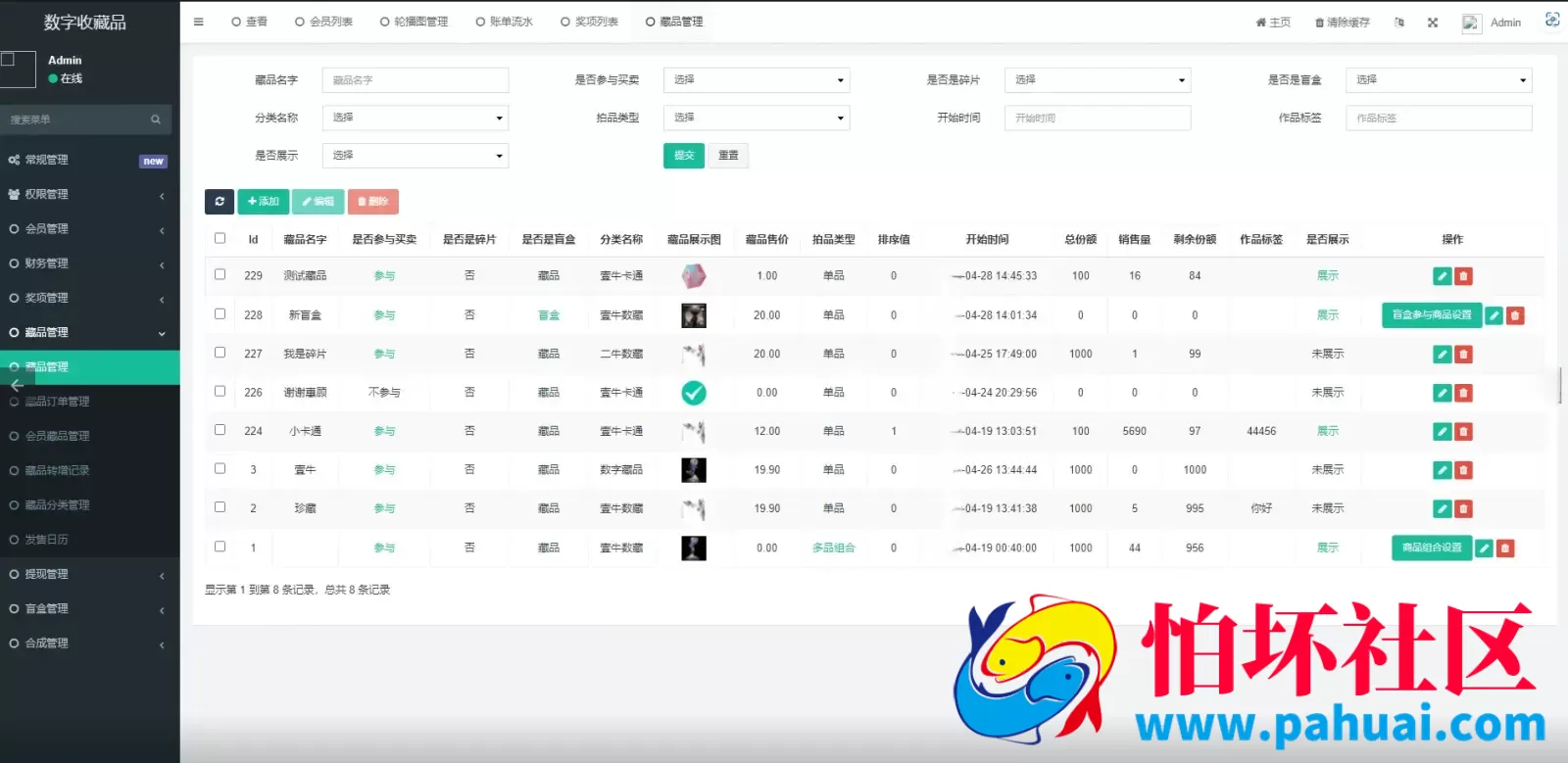The width and height of the screenshot is (1568, 763).
Task: Click green edit icon for row with Id 1
Action: pyautogui.click(x=1485, y=548)
